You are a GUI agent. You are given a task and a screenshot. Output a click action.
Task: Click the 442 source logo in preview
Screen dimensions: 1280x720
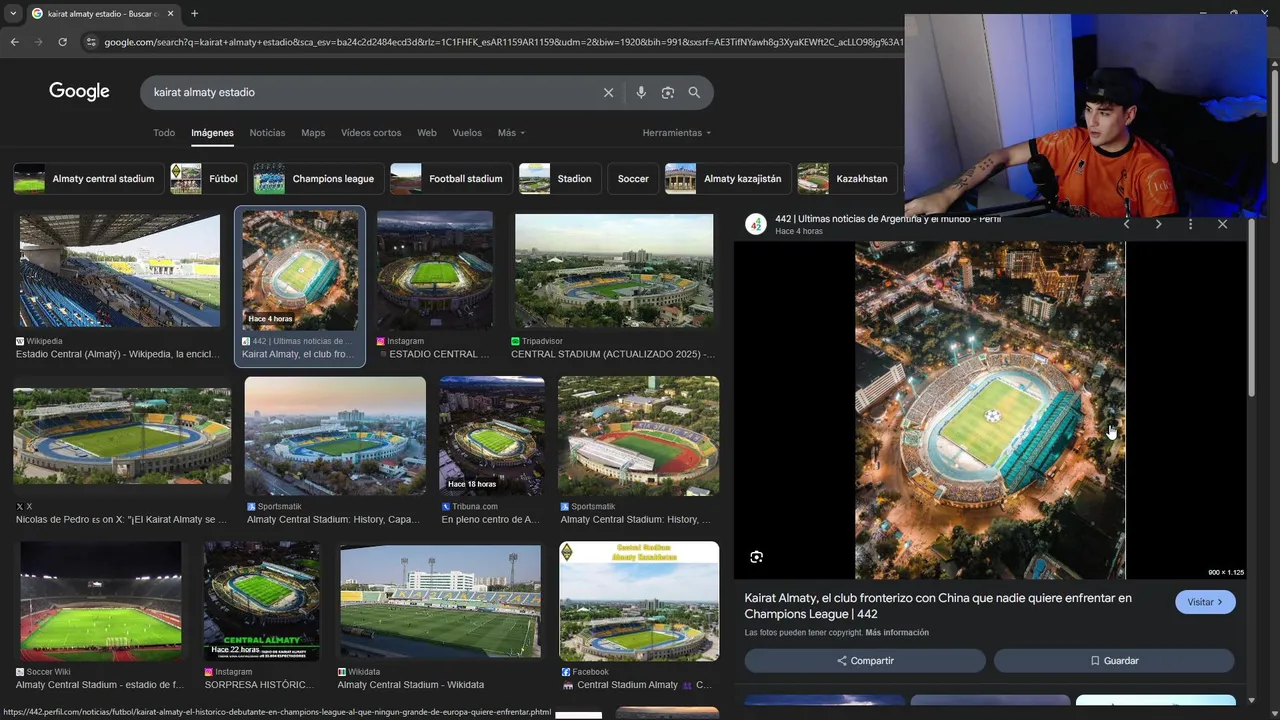pos(755,224)
